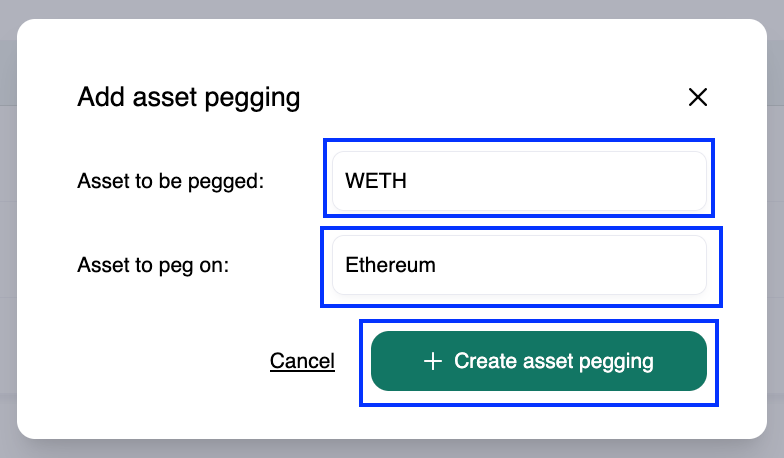The image size is (784, 458).
Task: Focus the Asset to be pegged field
Action: pyautogui.click(x=519, y=181)
